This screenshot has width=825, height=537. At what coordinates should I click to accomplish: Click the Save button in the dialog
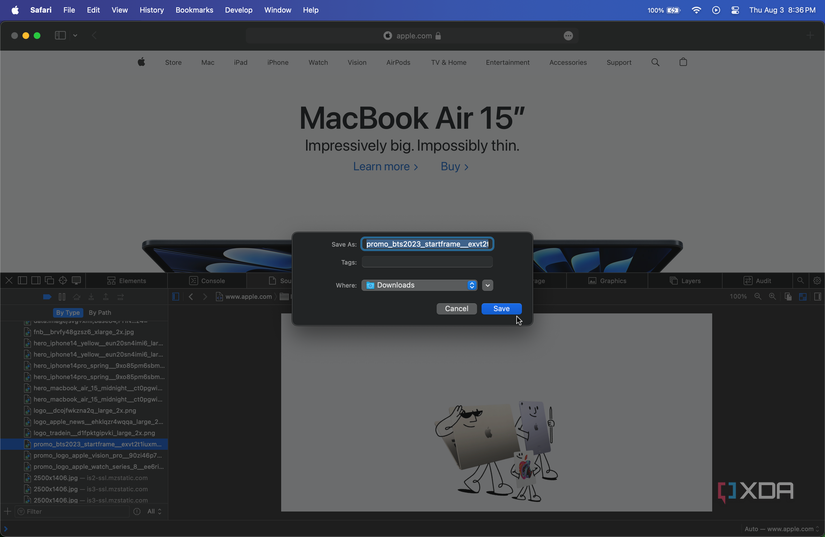pyautogui.click(x=501, y=309)
